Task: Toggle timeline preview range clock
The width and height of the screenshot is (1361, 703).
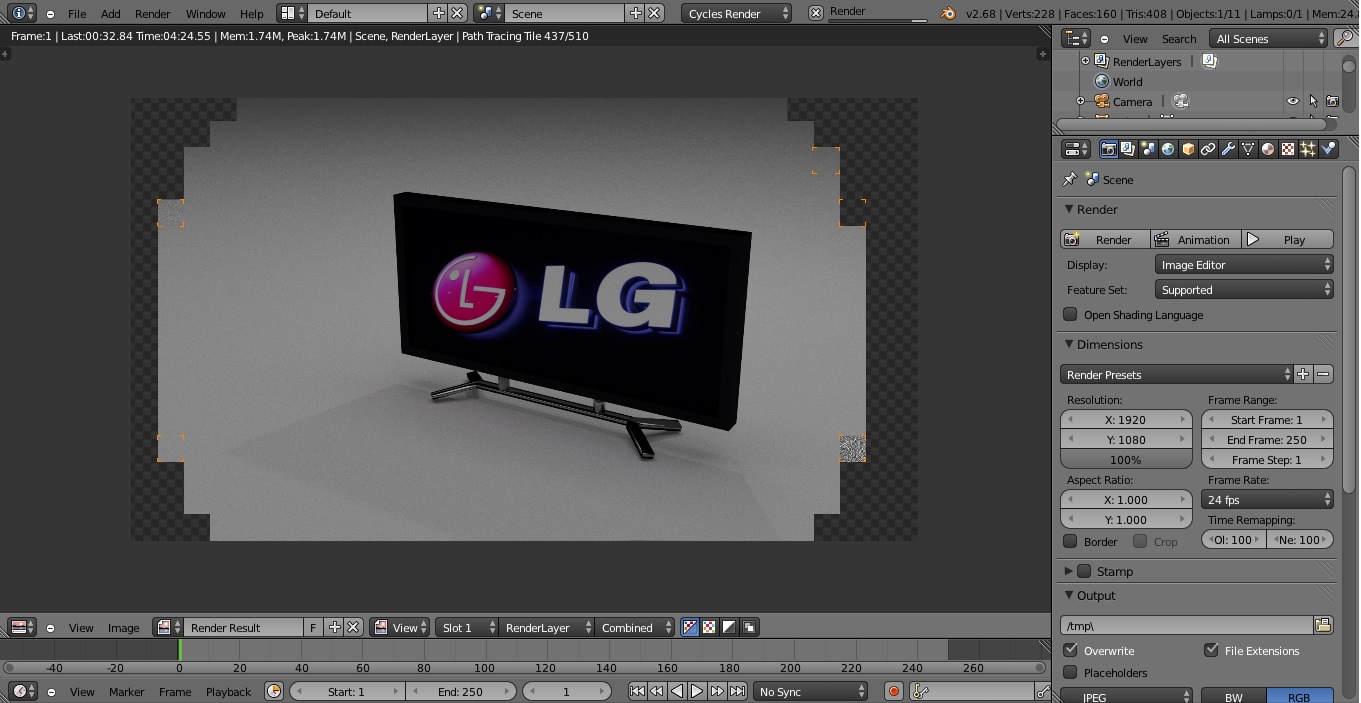Action: coord(273,691)
